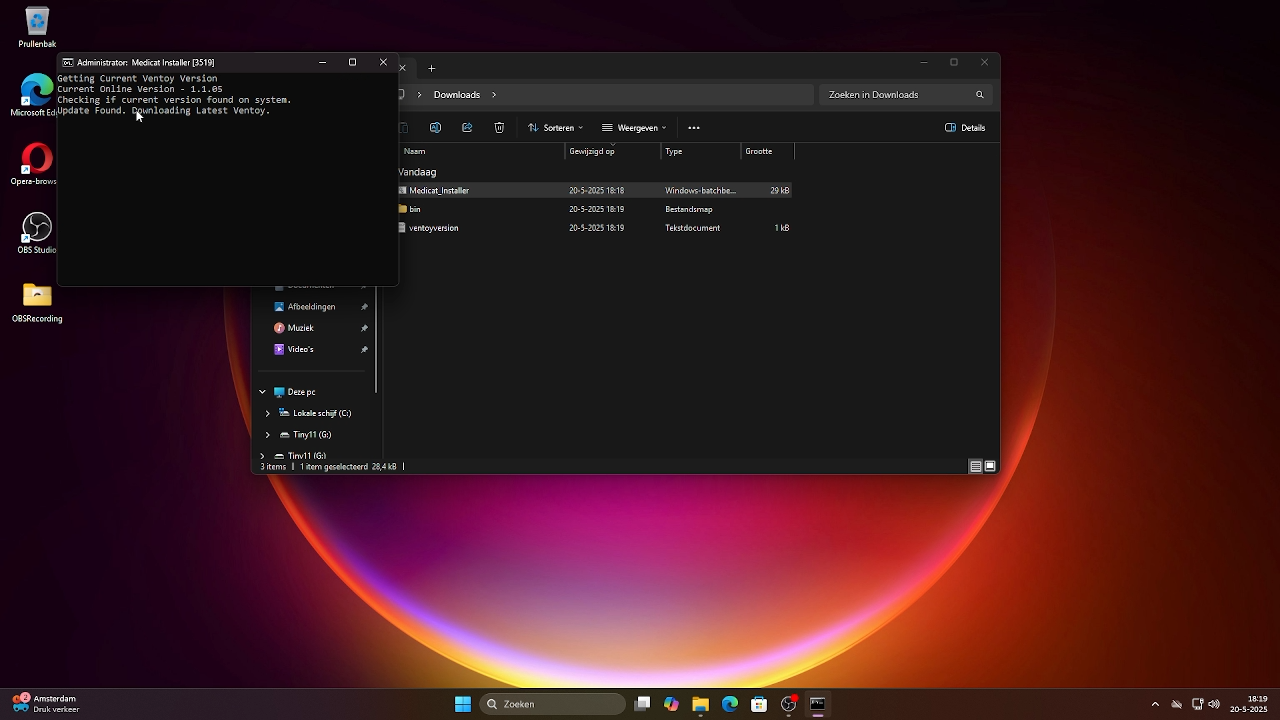Expand the Lokale schijf (C:) node
The image size is (1280, 720).
pyautogui.click(x=268, y=413)
